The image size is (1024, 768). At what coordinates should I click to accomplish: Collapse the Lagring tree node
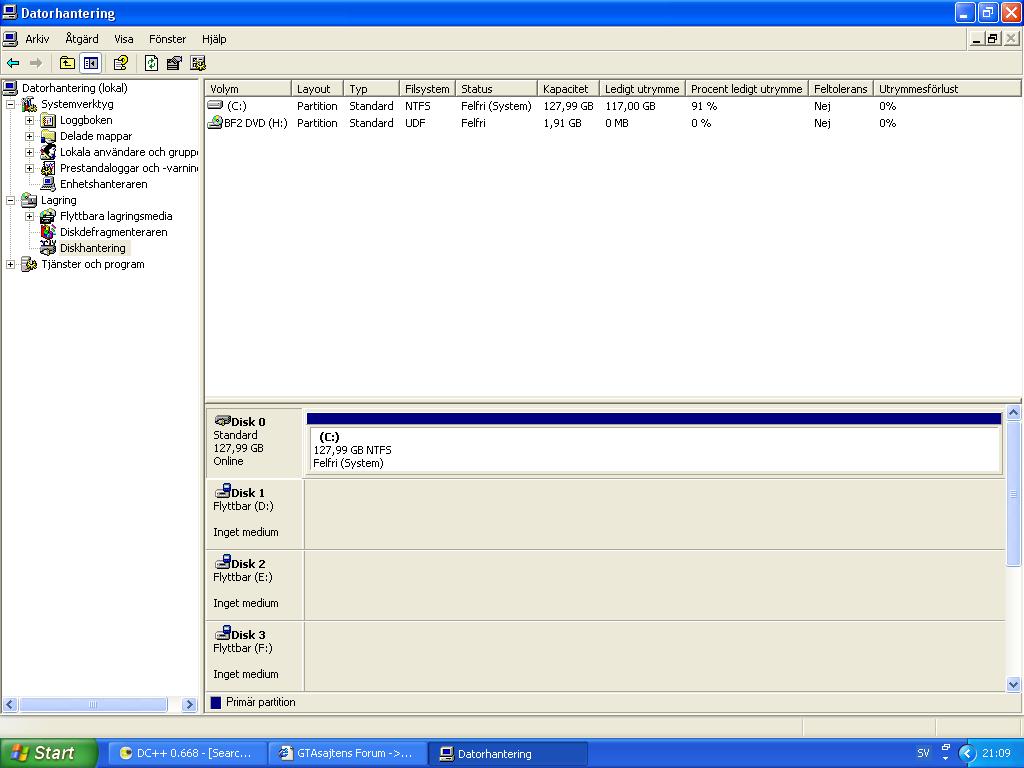(x=10, y=200)
